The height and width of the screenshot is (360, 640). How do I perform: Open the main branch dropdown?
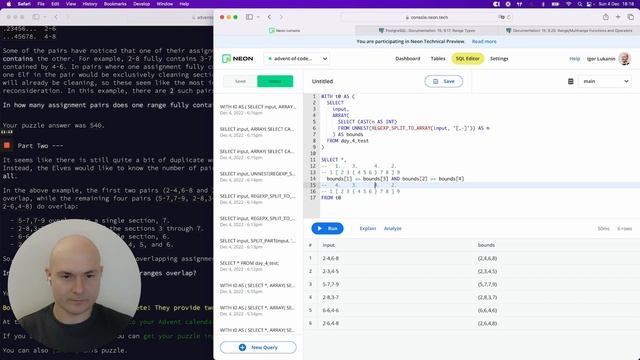(x=605, y=81)
